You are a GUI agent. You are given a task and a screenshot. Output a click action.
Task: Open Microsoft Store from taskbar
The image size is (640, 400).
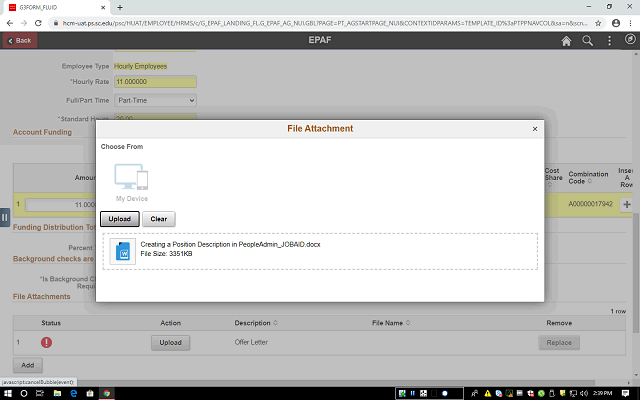90,393
